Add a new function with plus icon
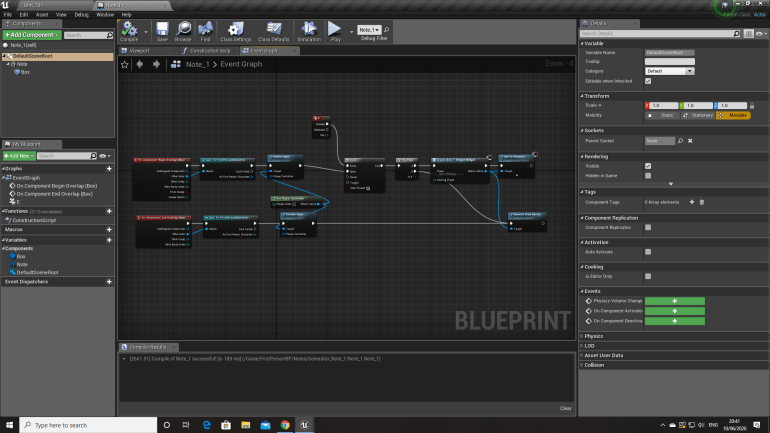 109,211
